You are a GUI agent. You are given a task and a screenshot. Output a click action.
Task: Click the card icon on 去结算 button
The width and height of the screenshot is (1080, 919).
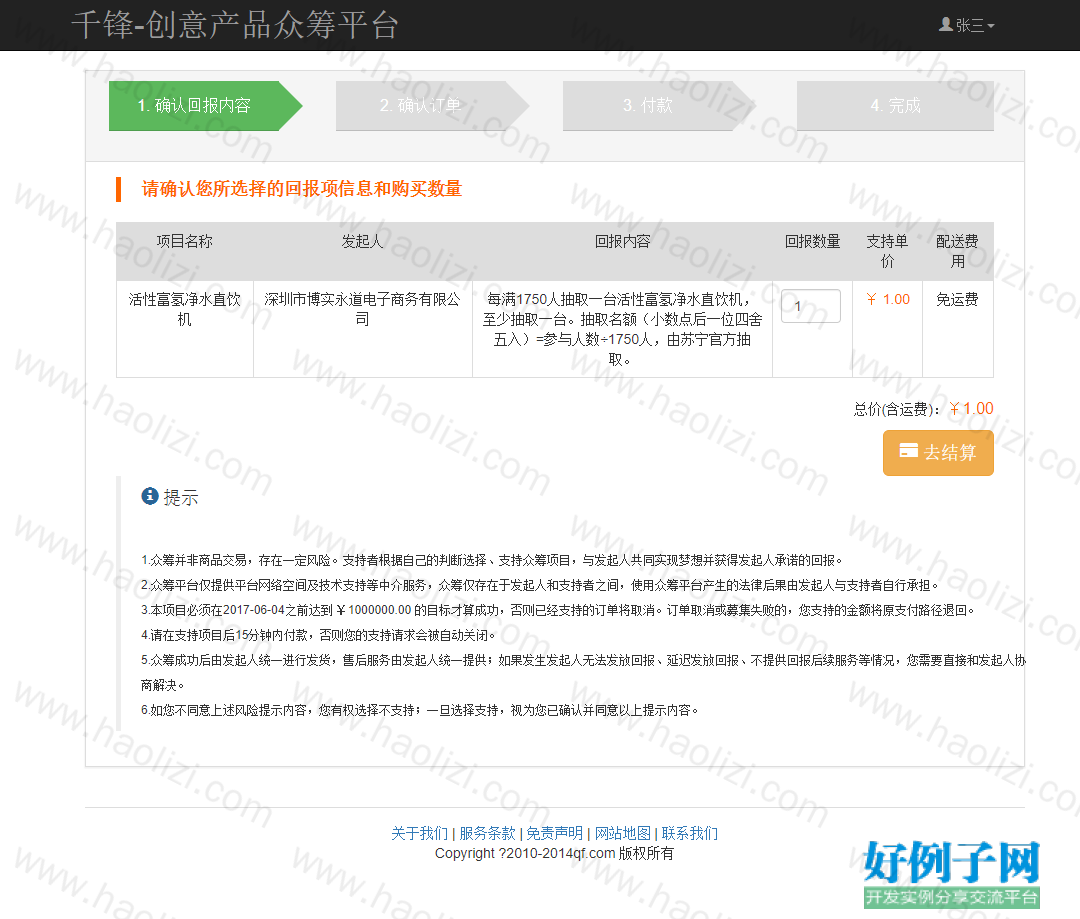pyautogui.click(x=908, y=451)
